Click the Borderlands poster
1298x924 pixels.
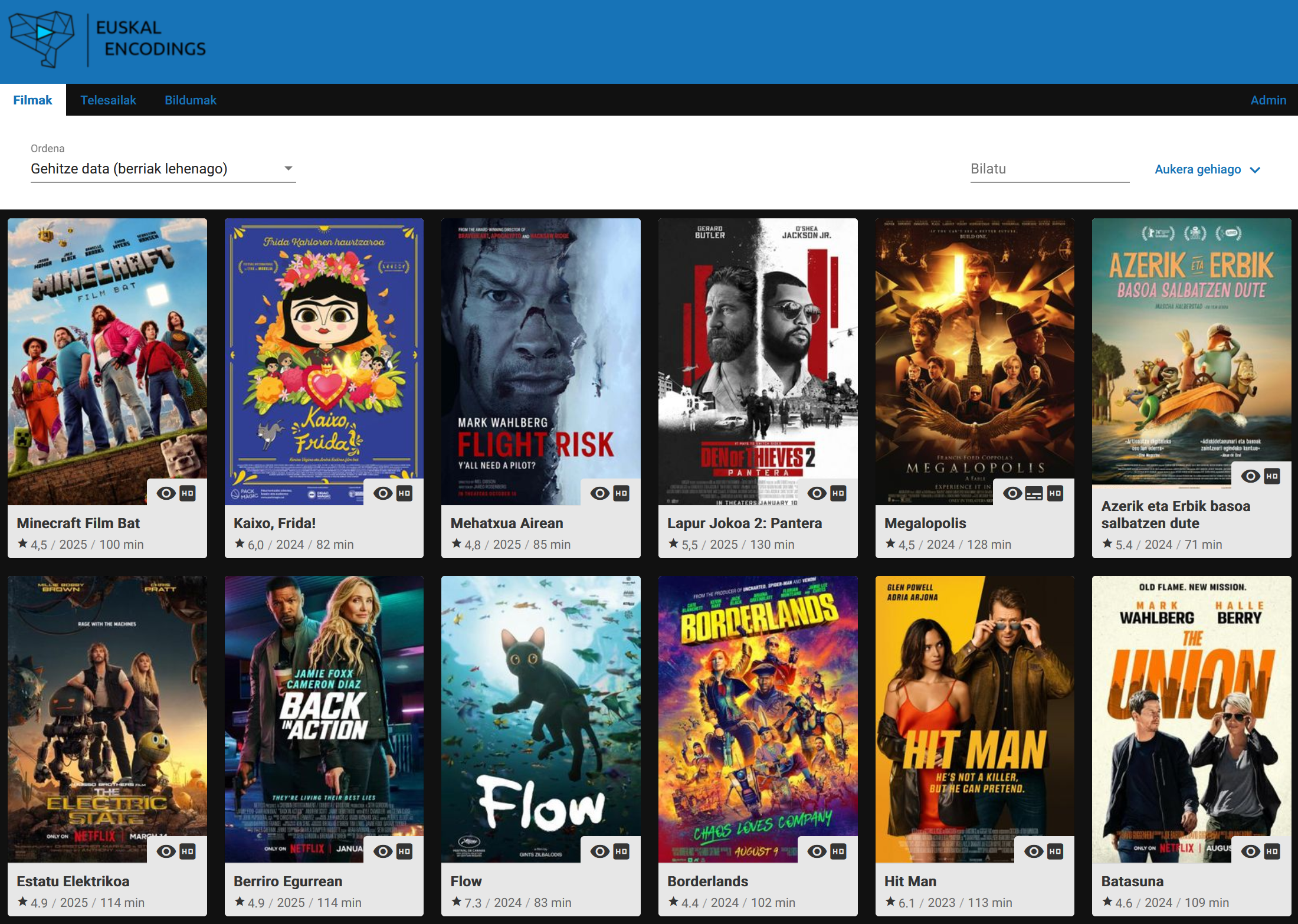(x=758, y=719)
